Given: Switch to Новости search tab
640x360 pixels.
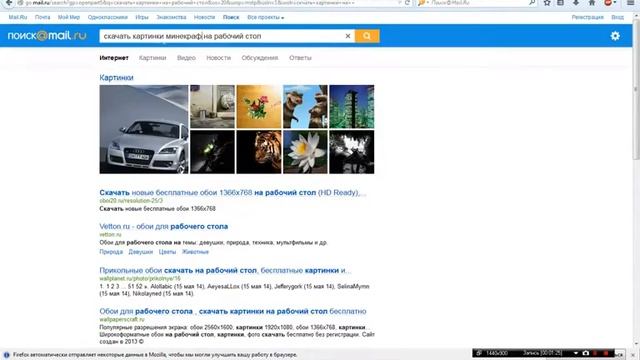Looking at the screenshot, I should pyautogui.click(x=218, y=58).
